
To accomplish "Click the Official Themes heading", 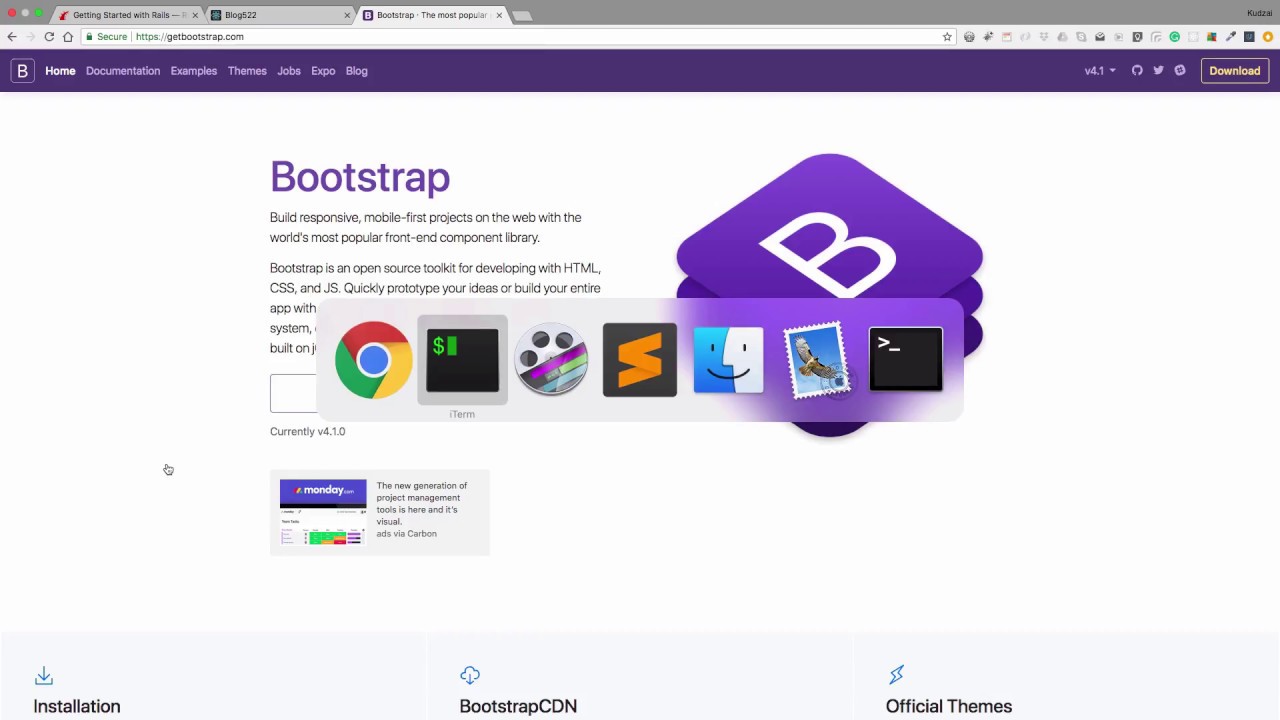I will (x=949, y=706).
